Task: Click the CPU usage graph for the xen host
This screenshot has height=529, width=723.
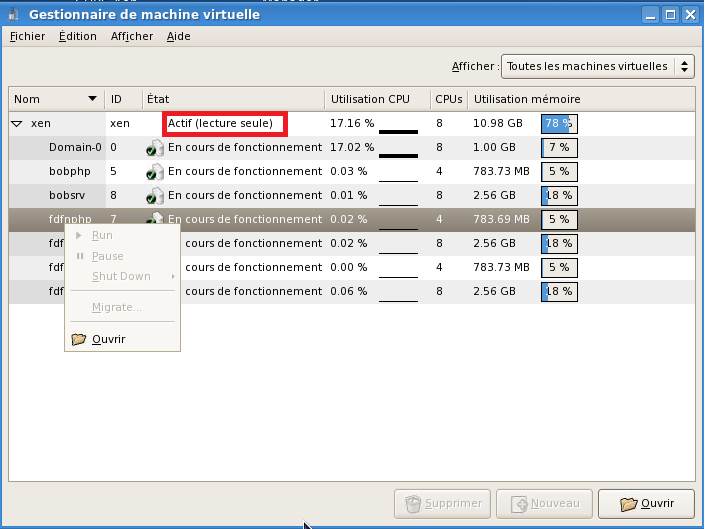Action: click(398, 124)
